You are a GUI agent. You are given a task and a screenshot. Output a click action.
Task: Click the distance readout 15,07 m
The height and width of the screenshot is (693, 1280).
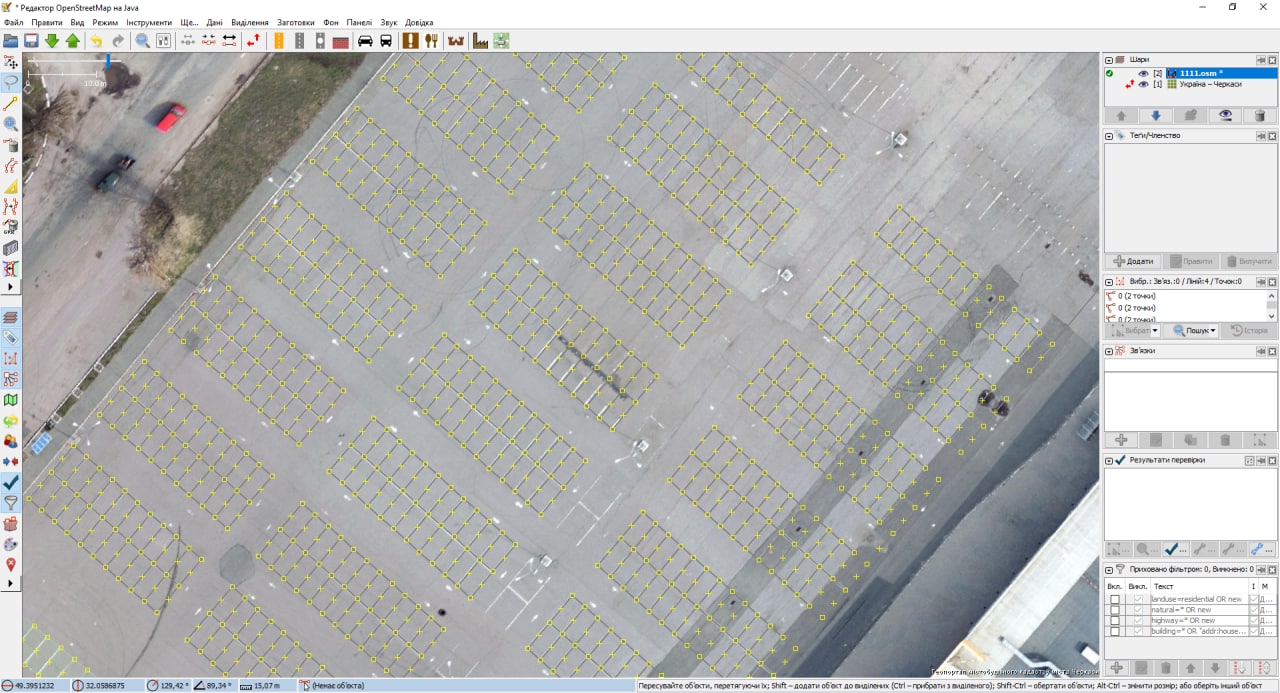click(x=267, y=686)
